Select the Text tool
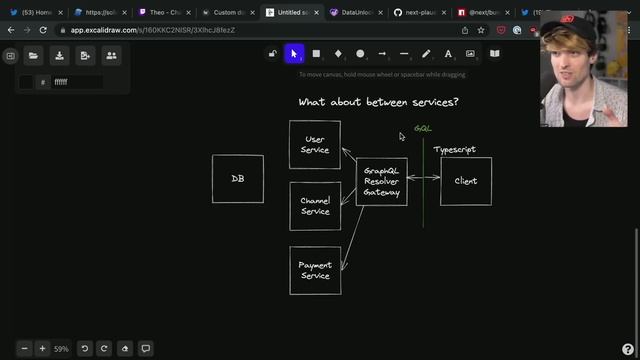 [x=448, y=54]
